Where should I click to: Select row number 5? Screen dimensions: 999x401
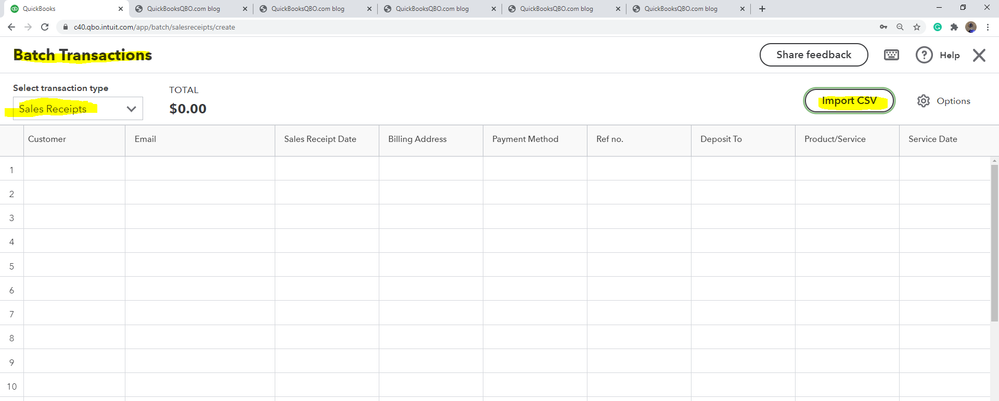pyautogui.click(x=11, y=265)
